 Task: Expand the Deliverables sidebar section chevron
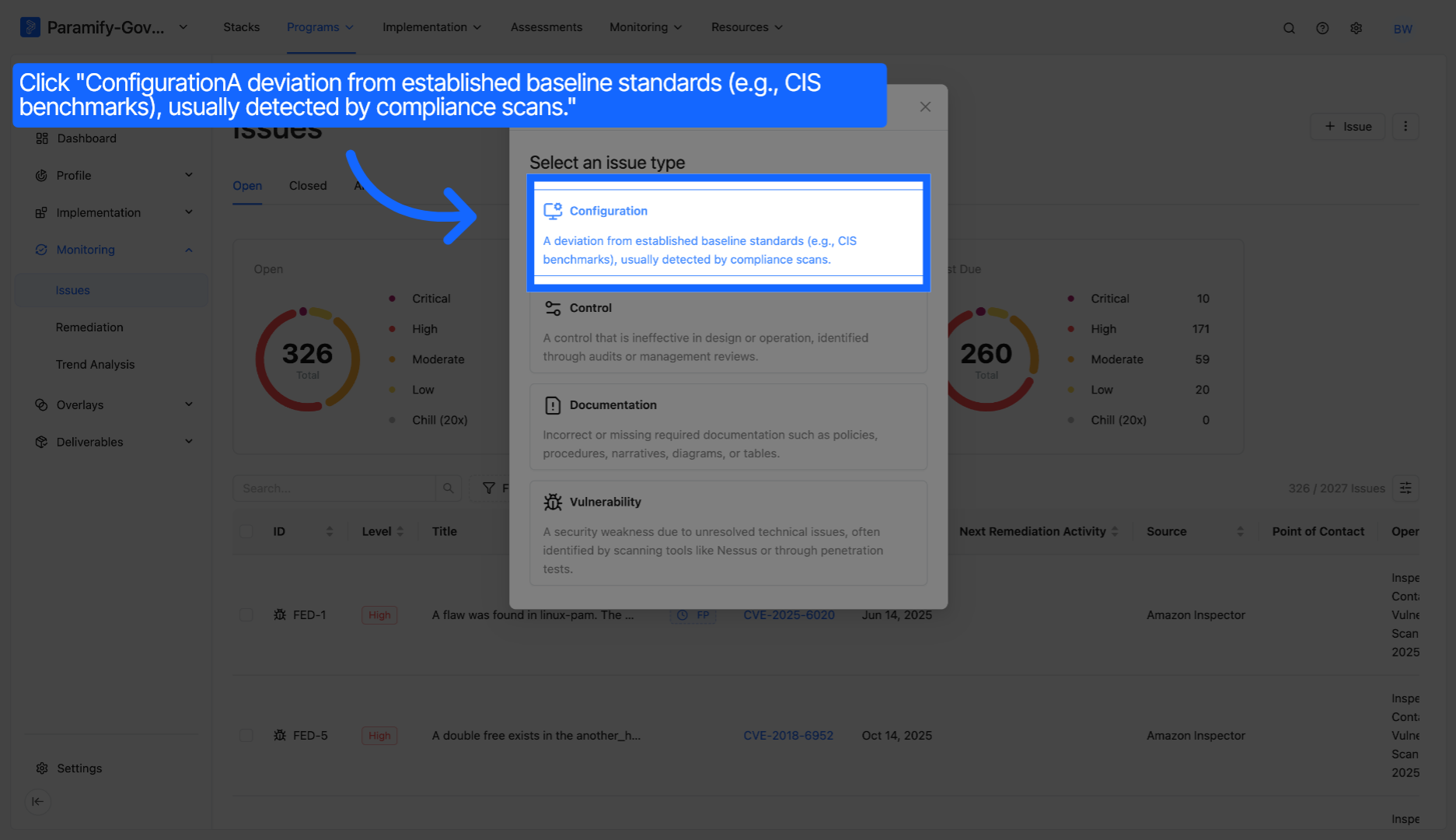click(189, 442)
